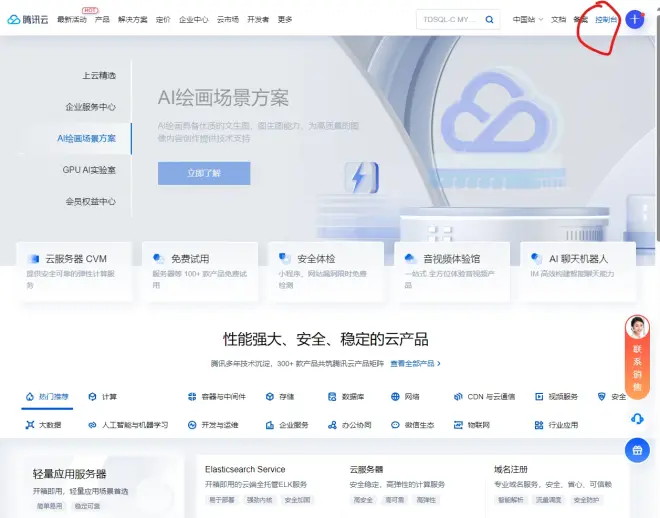Open the 云服务器 product card heading
This screenshot has width=660, height=518.
coord(366,469)
